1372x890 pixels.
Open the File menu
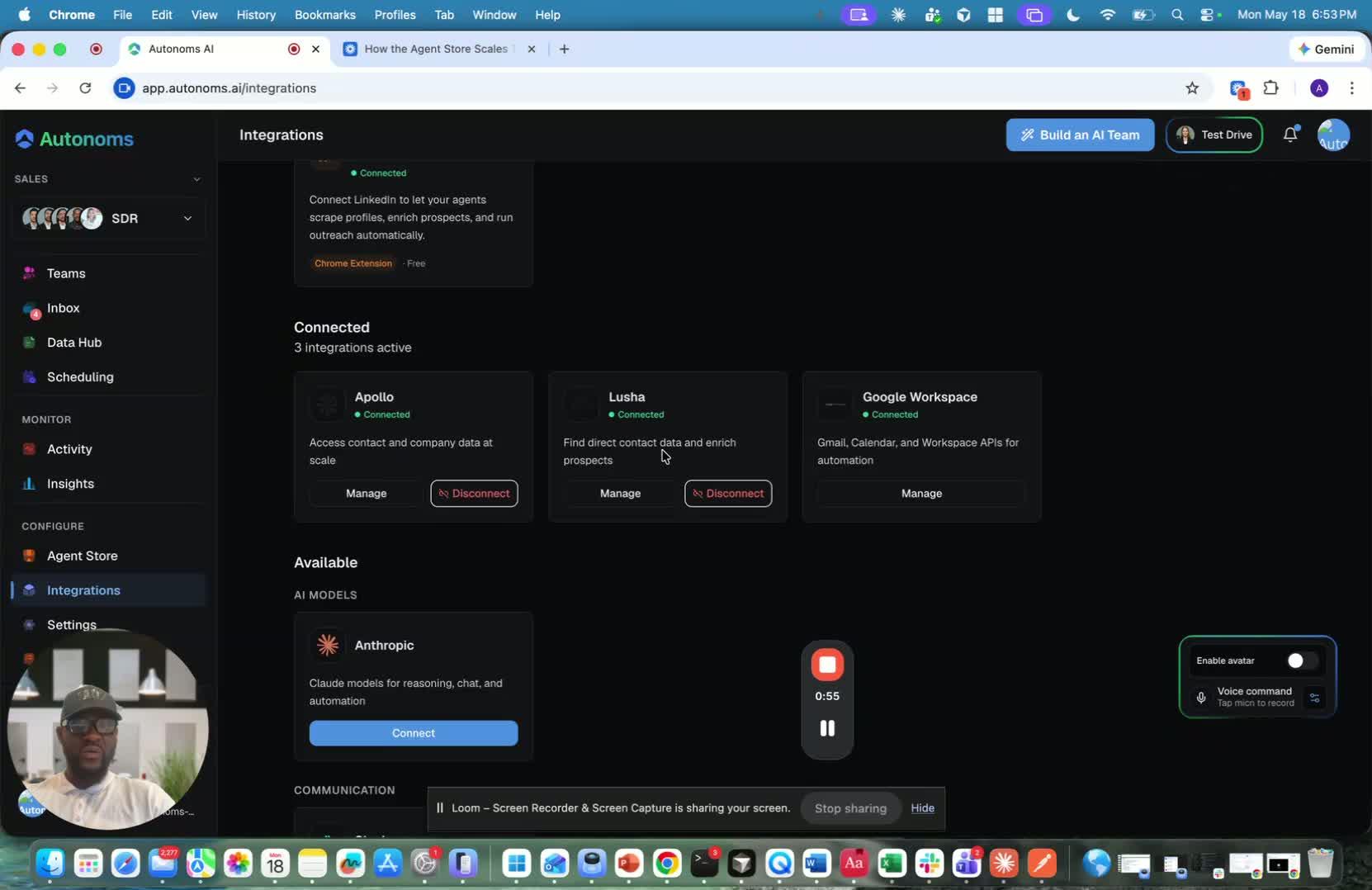point(122,15)
